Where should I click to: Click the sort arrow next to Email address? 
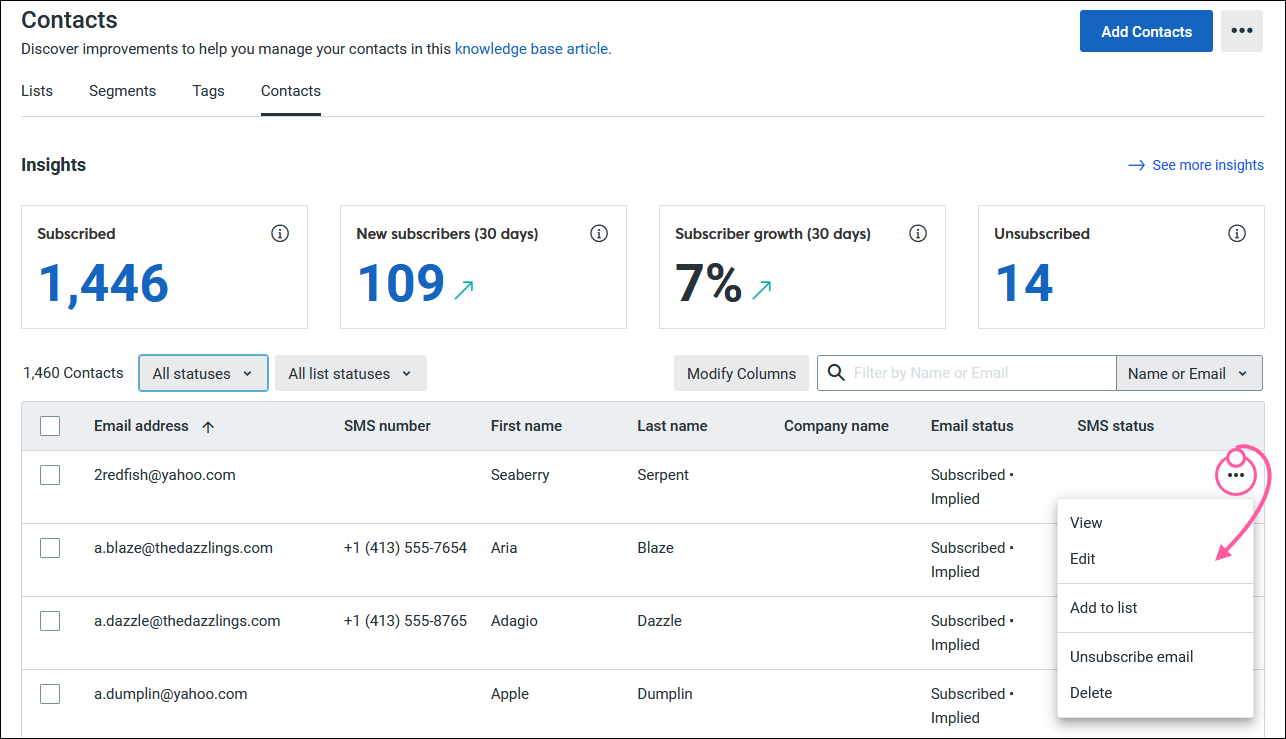208,426
